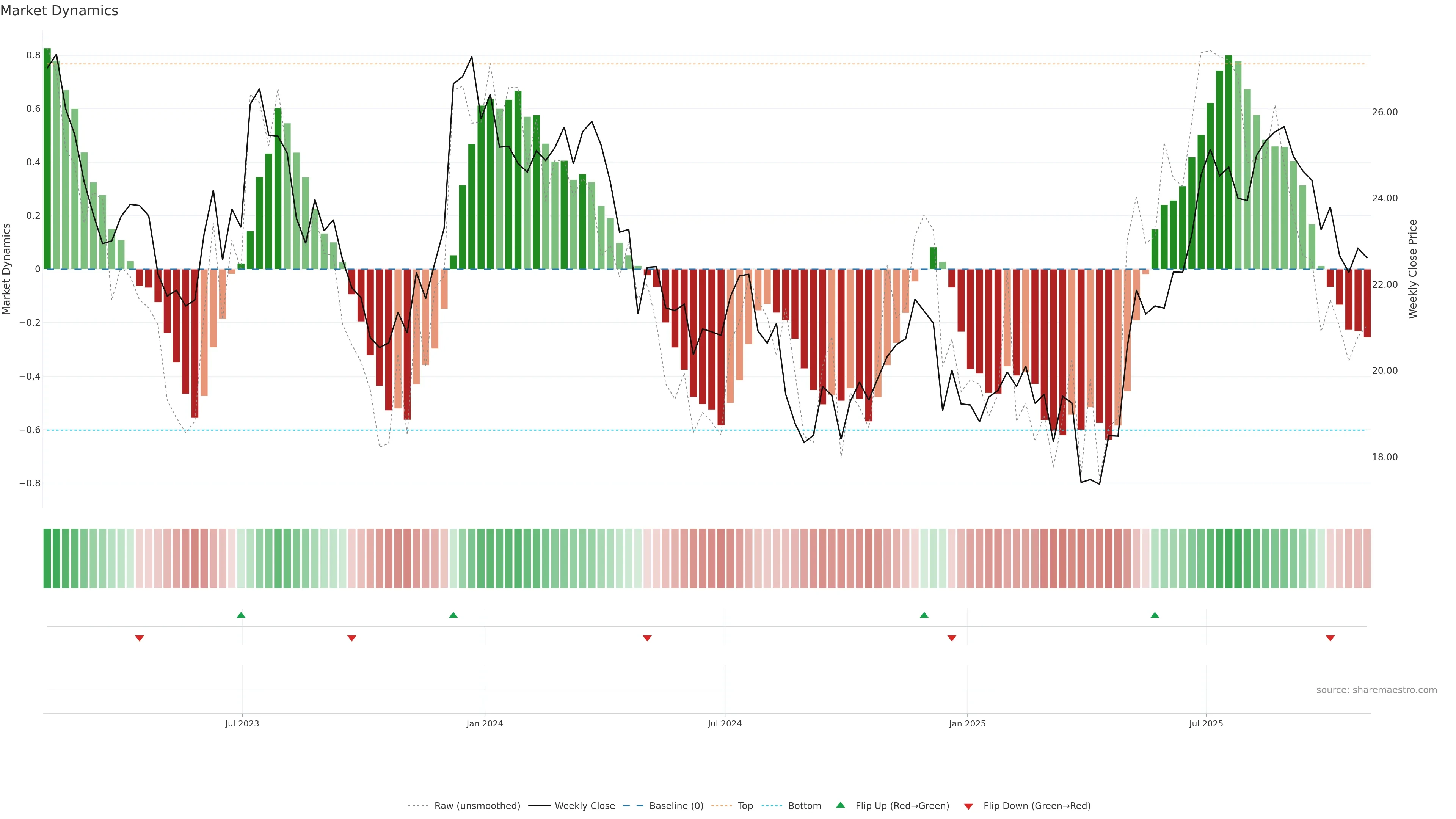
Task: Click the green flip-up triangle before Jan 2024
Action: coord(453,615)
